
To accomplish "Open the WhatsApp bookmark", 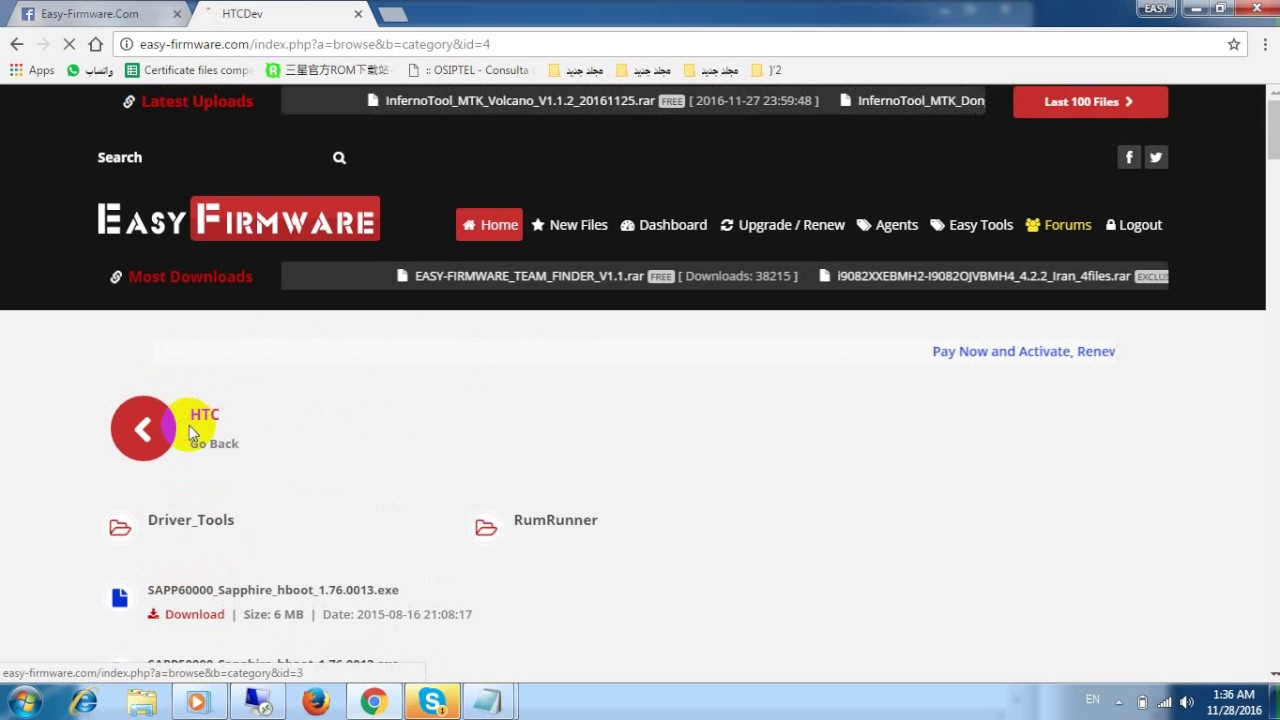I will click(90, 70).
